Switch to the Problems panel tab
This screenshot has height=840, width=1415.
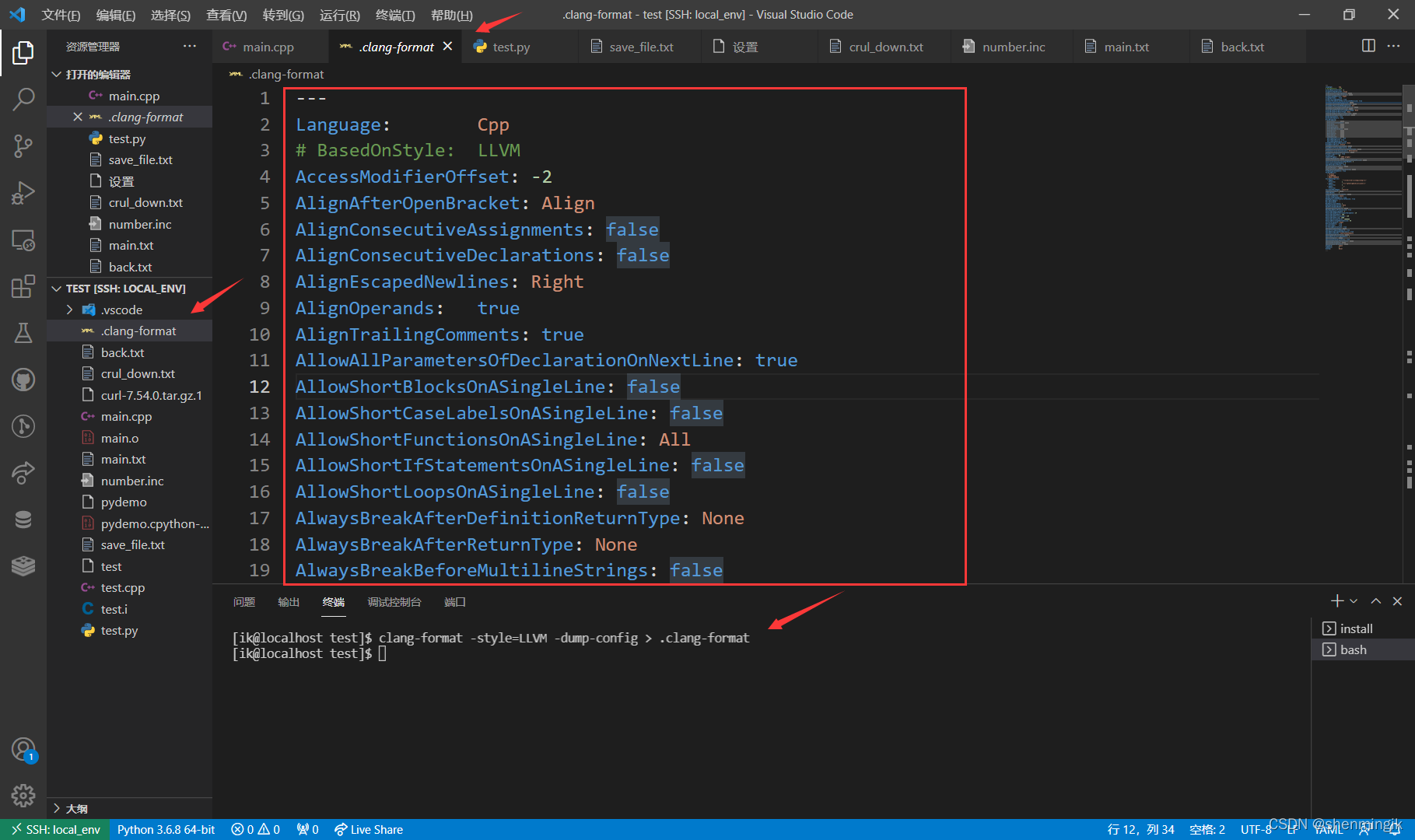pos(244,602)
